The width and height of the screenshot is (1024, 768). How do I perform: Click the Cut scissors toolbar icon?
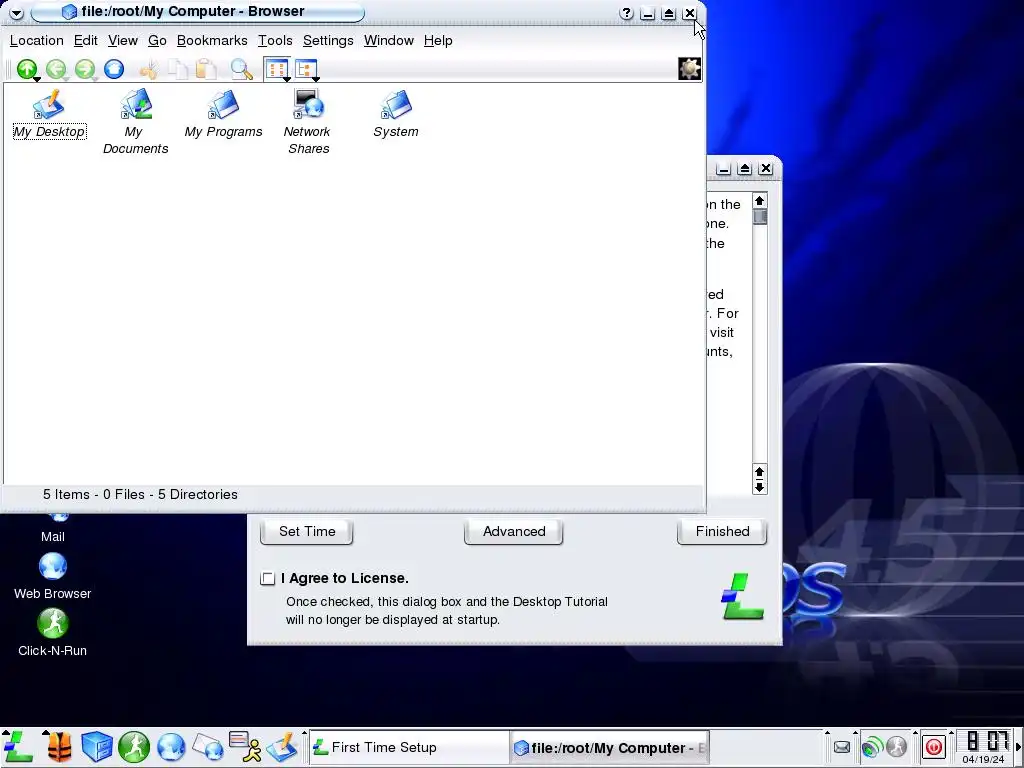click(149, 69)
